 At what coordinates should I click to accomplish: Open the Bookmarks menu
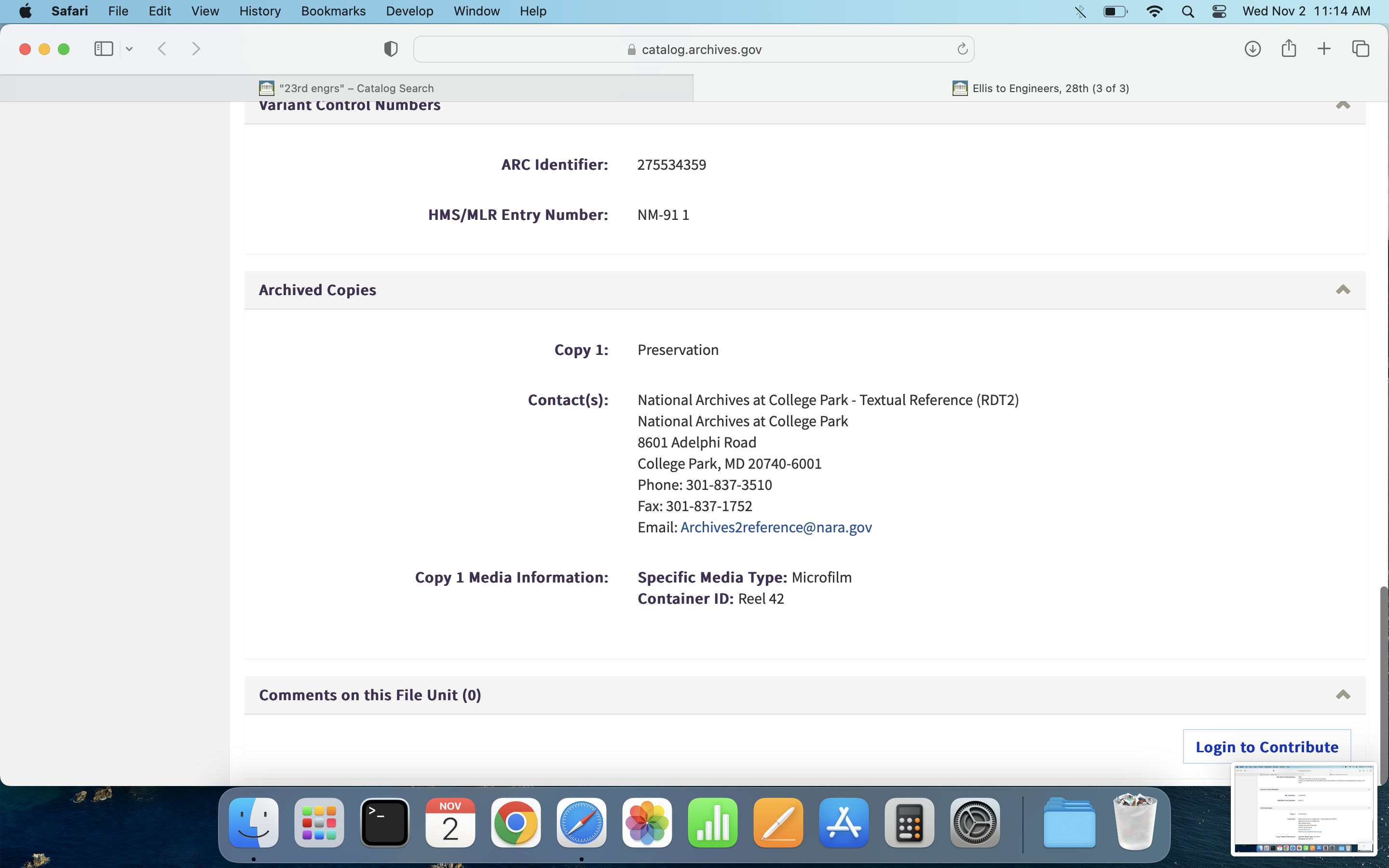pos(333,11)
